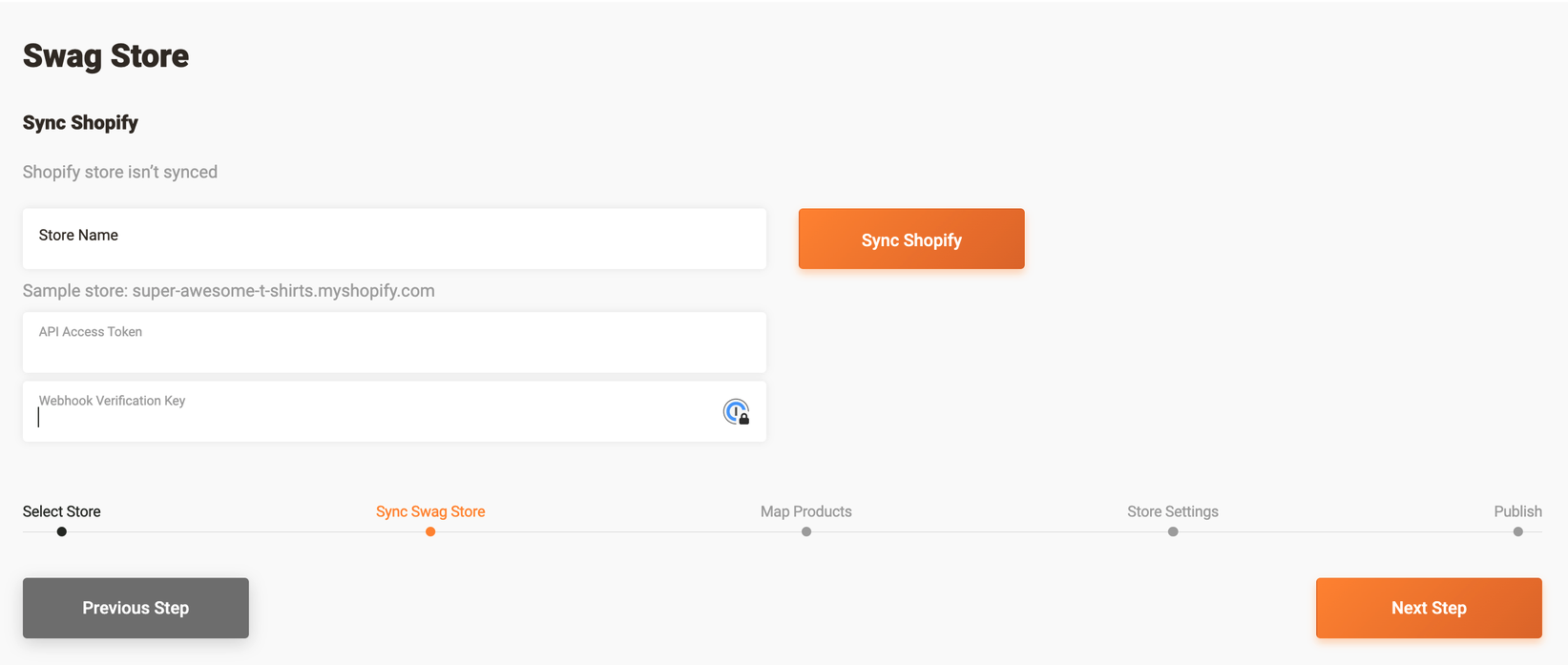This screenshot has height=665, width=1568.
Task: Click the Map Products progress dot
Action: 806,531
